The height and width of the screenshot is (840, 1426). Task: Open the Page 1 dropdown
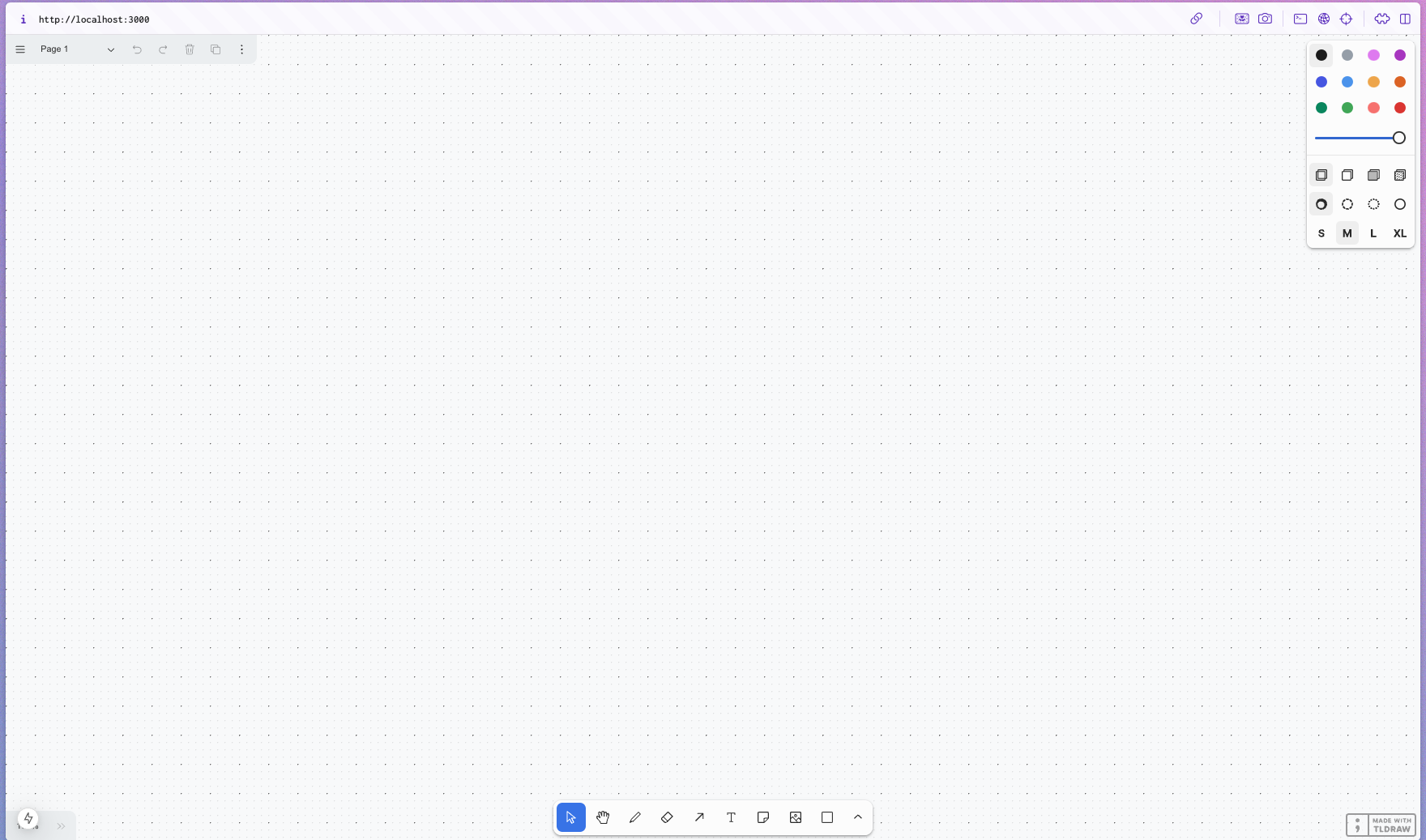click(x=76, y=49)
